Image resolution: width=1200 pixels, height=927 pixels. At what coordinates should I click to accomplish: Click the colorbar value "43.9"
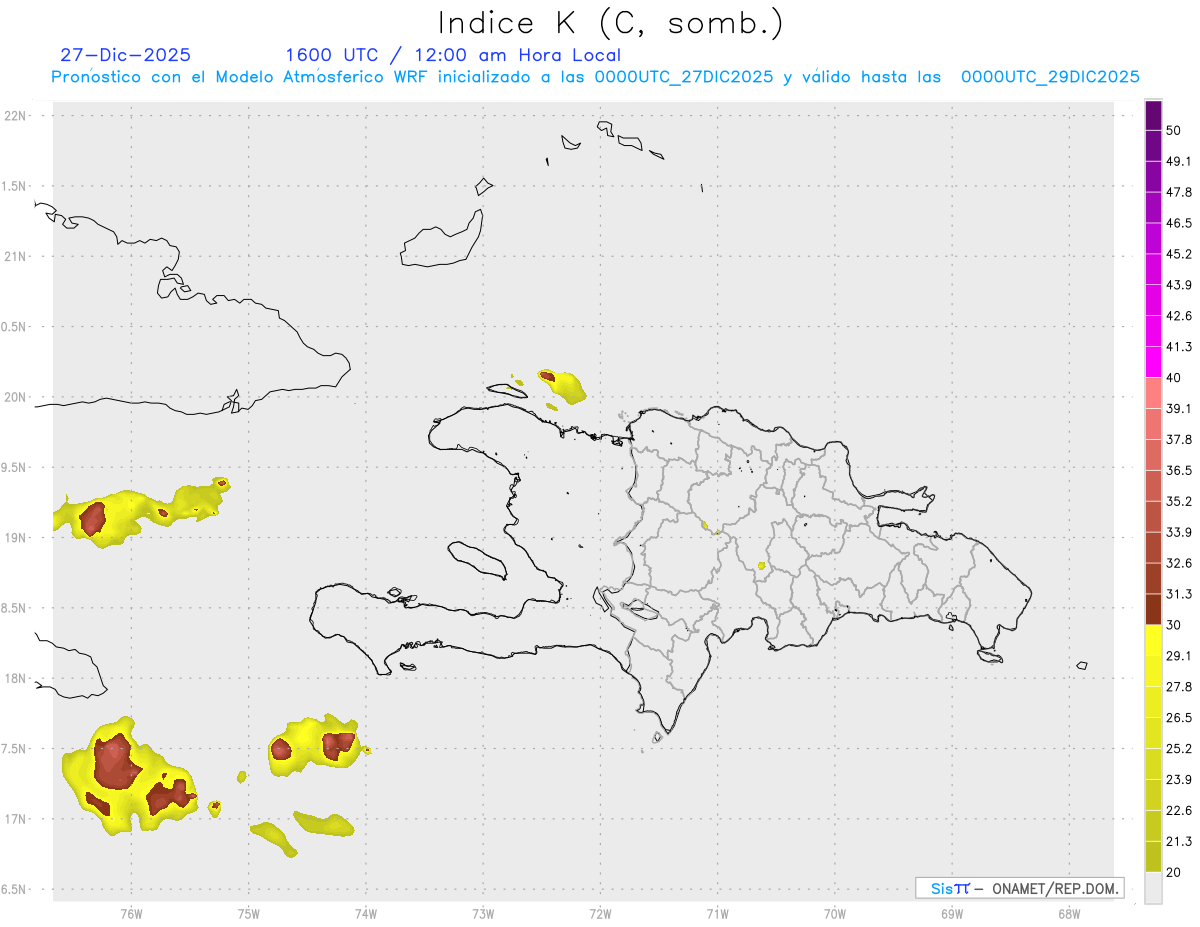(1179, 285)
